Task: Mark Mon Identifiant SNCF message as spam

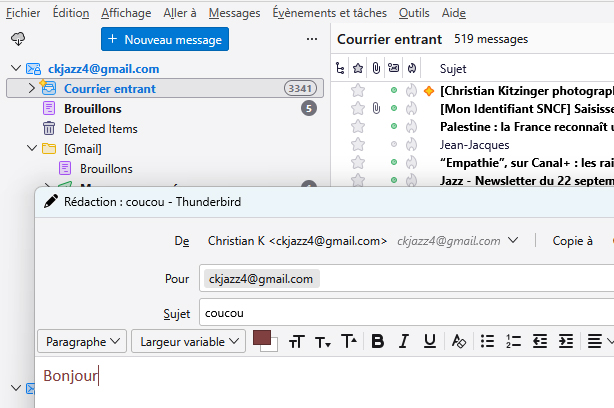Action: (411, 108)
